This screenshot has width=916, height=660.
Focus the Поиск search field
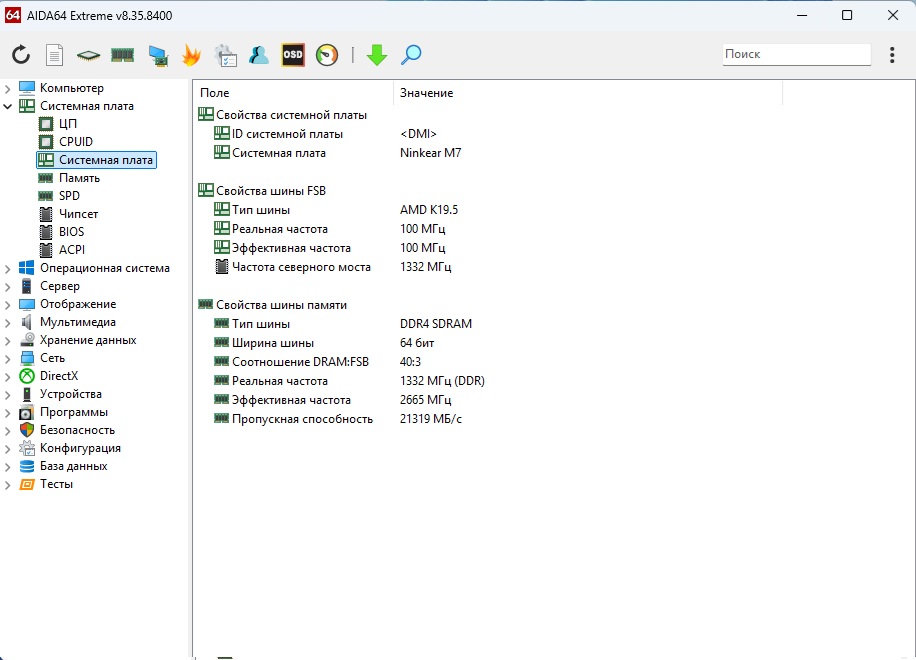click(x=796, y=54)
